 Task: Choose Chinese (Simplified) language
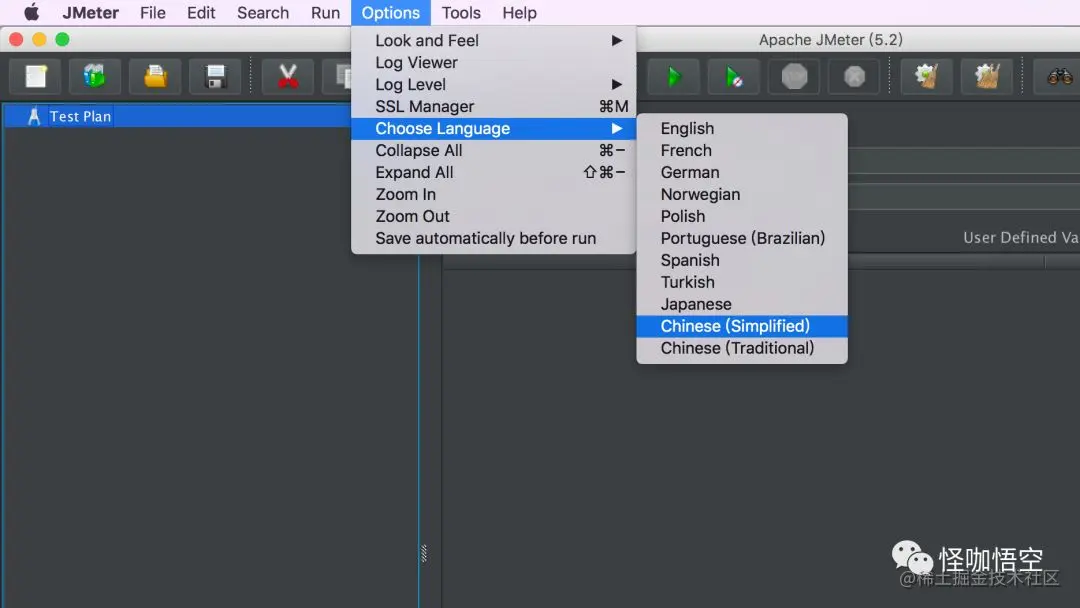pyautogui.click(x=742, y=326)
